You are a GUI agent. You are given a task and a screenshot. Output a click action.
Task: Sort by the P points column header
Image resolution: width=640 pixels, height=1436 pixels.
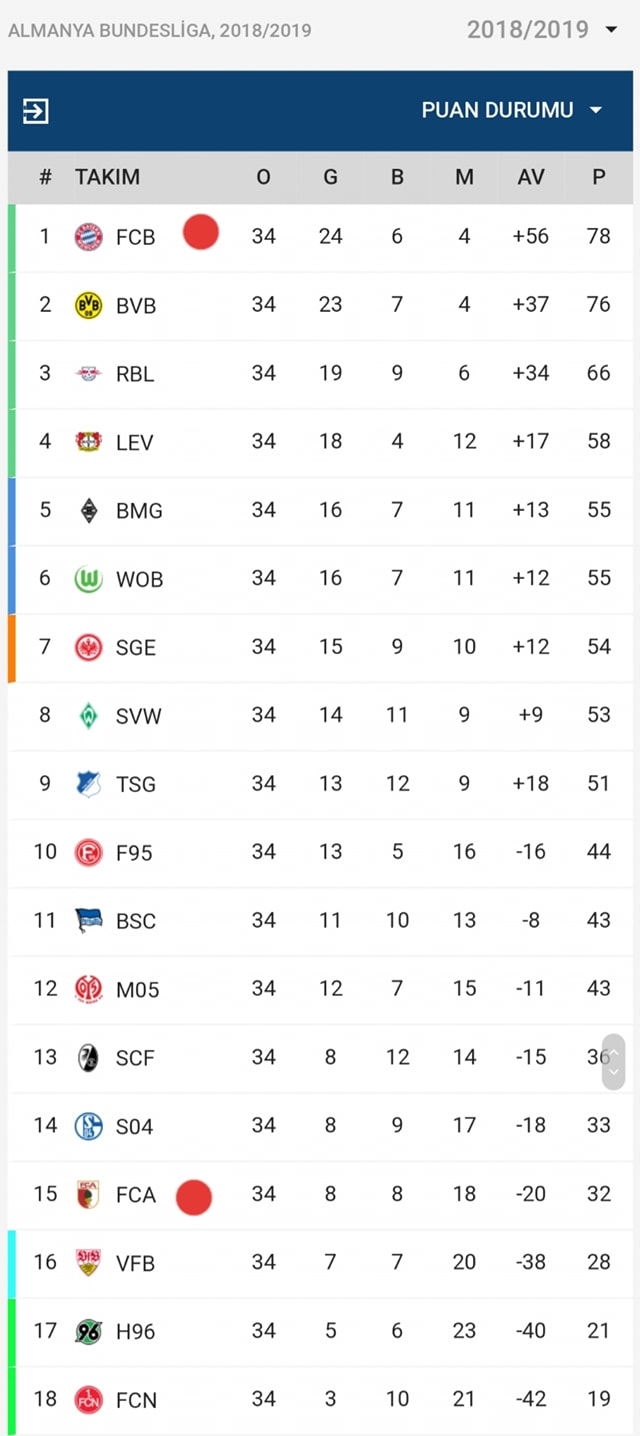pyautogui.click(x=598, y=177)
